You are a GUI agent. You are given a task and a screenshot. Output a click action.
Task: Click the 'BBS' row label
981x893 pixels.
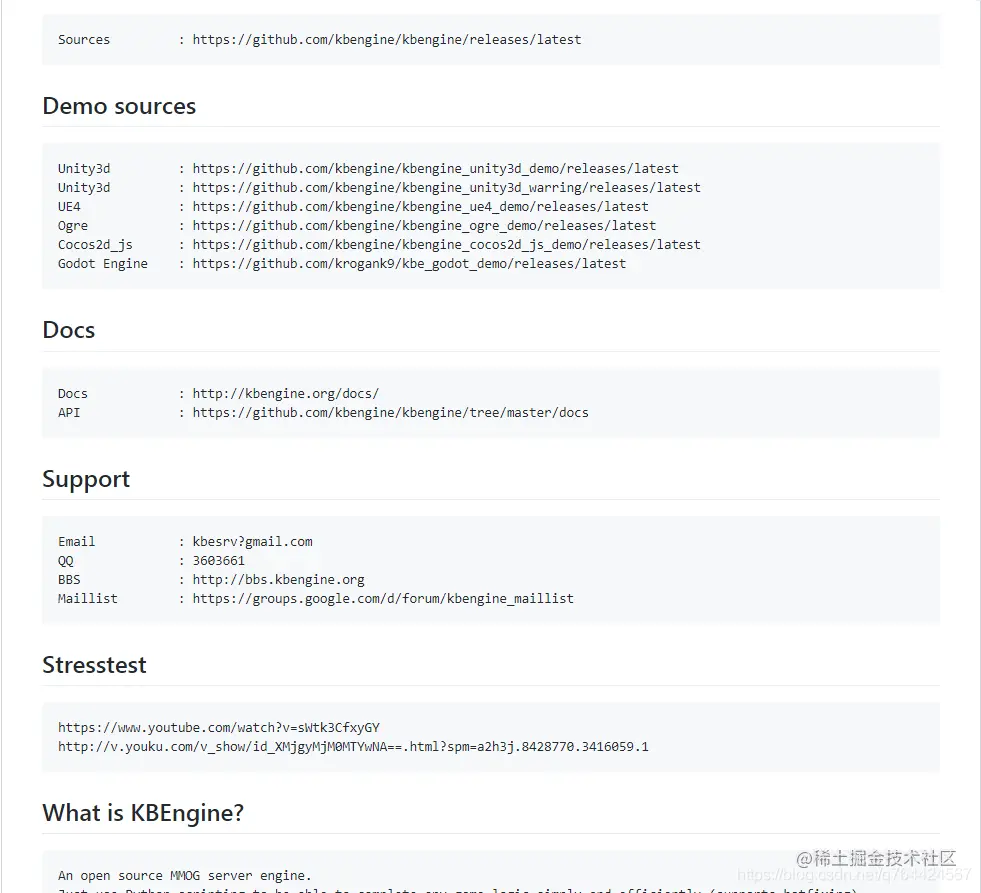[x=69, y=579]
